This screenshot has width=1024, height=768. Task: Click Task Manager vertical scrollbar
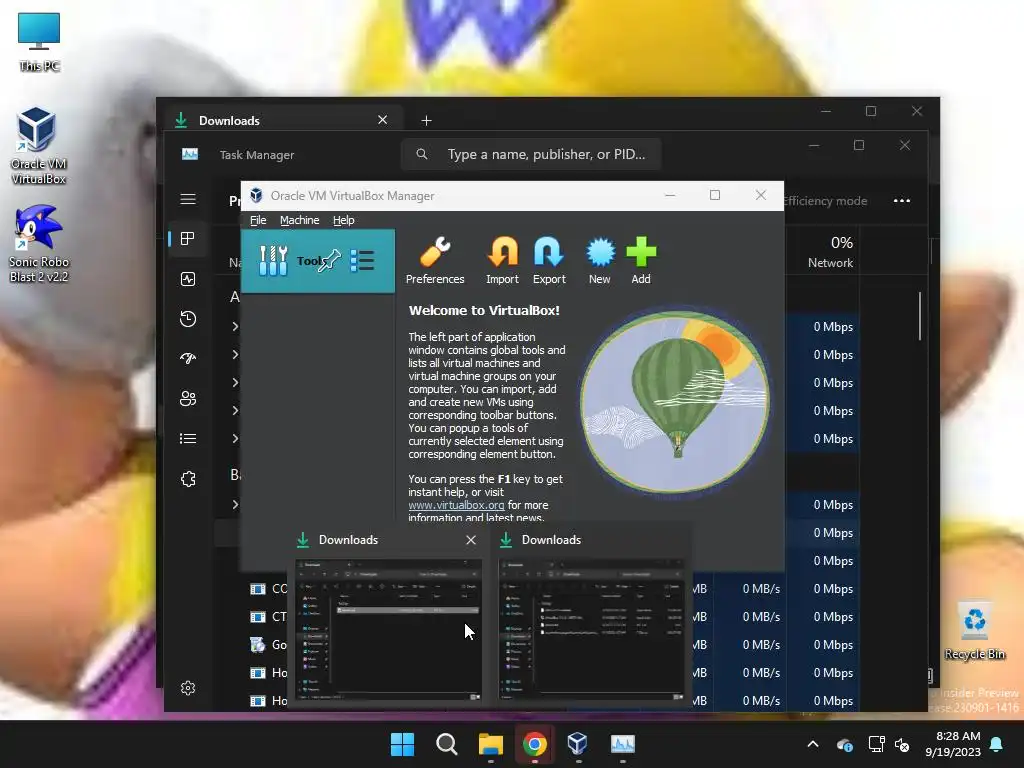920,316
